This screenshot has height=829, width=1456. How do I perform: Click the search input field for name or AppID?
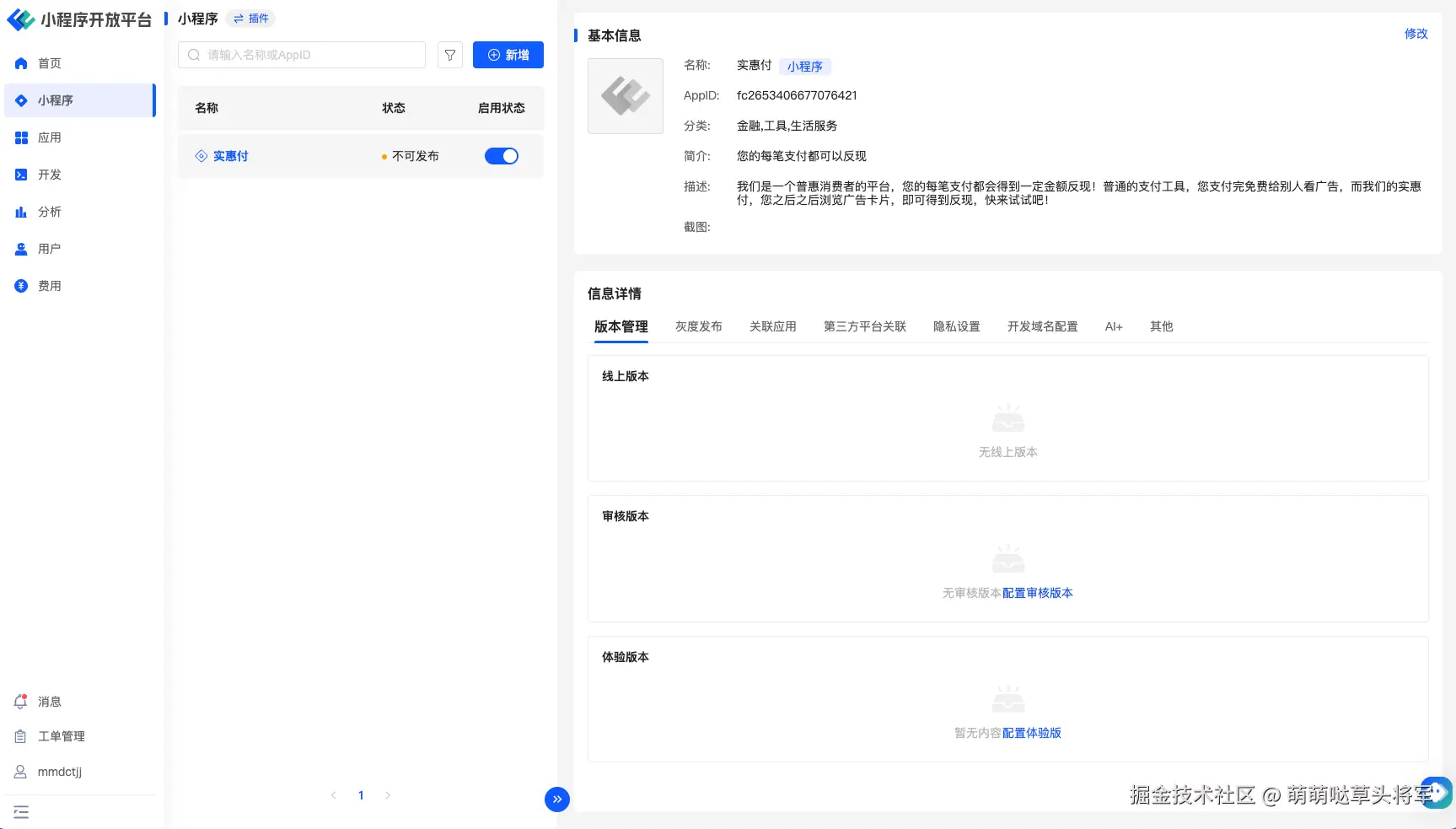point(301,55)
